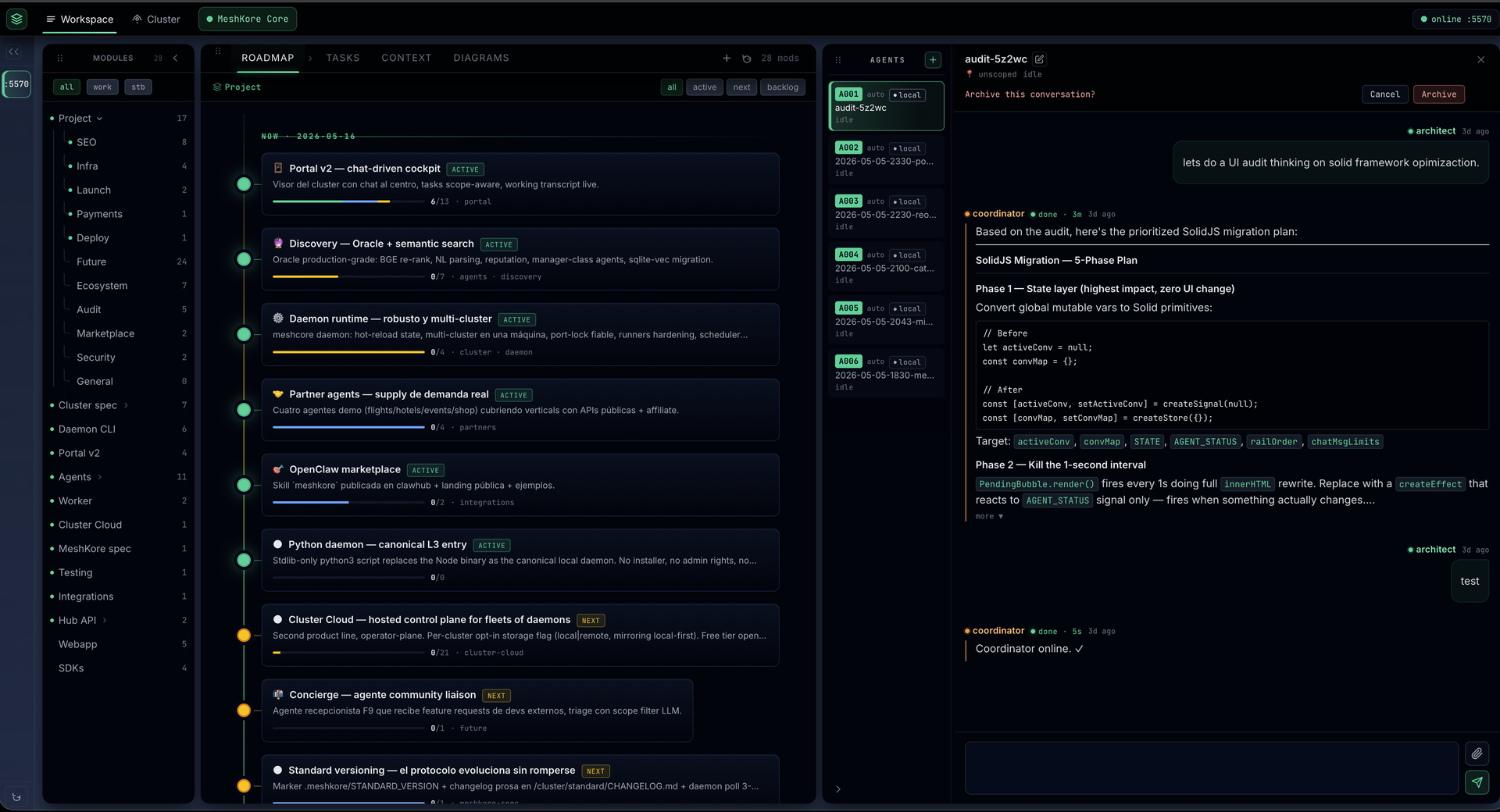Image resolution: width=1500 pixels, height=812 pixels.
Task: Click the :5570 port badge
Action: point(17,84)
